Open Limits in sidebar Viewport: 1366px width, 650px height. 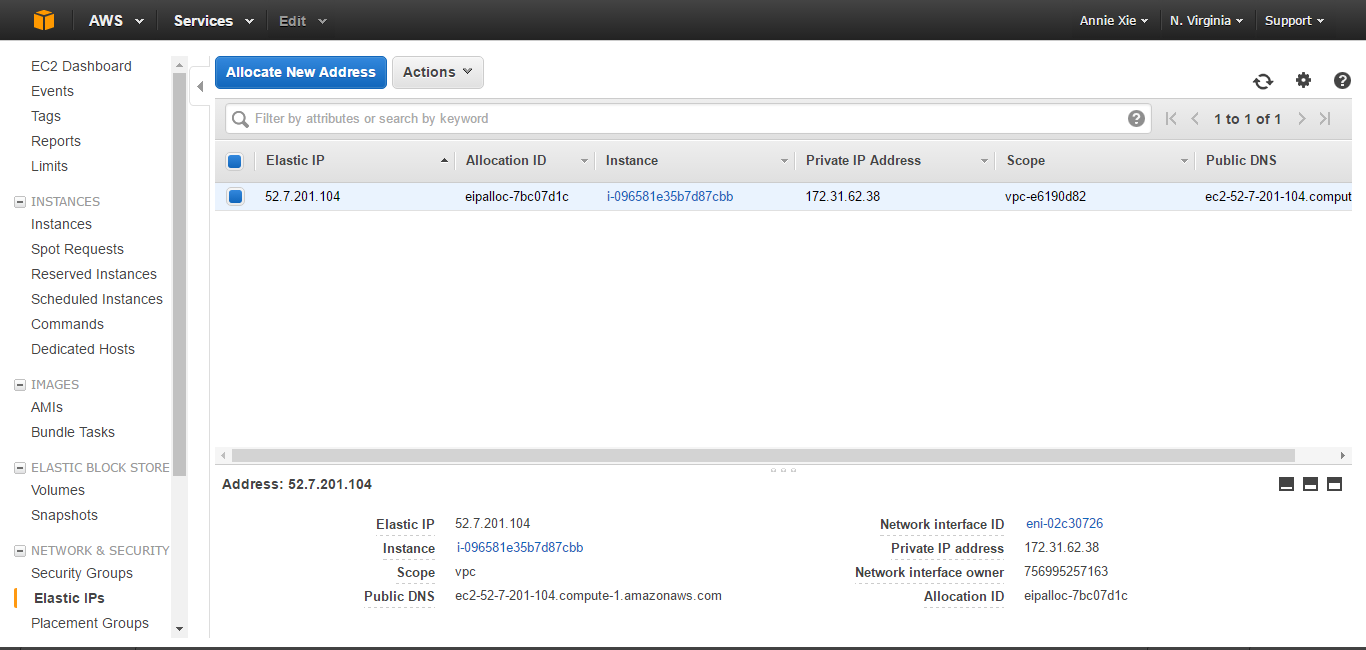[x=50, y=166]
